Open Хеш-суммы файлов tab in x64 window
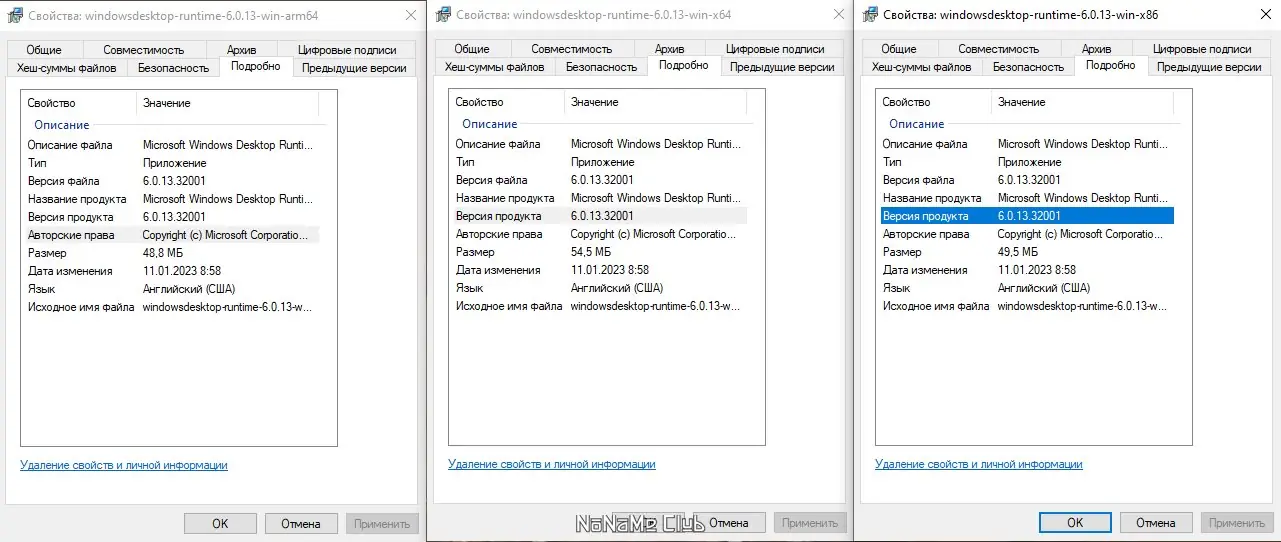The height and width of the screenshot is (542, 1281). click(x=495, y=66)
